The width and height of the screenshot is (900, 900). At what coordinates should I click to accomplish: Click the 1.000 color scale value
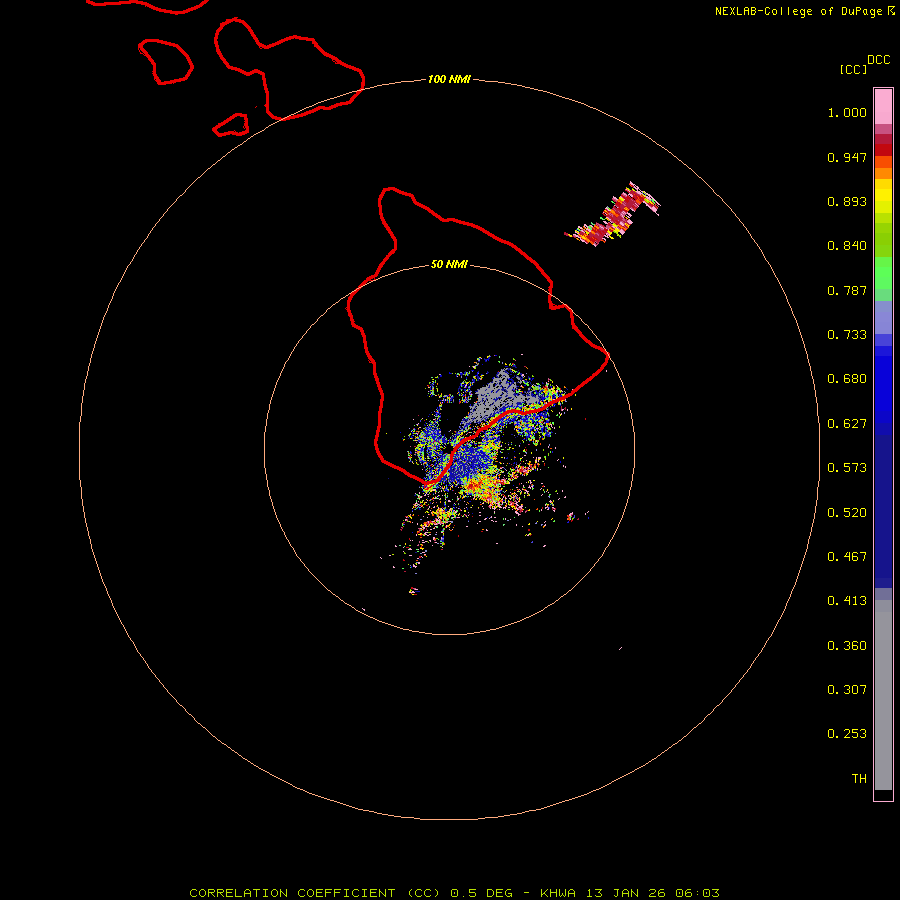tap(847, 112)
